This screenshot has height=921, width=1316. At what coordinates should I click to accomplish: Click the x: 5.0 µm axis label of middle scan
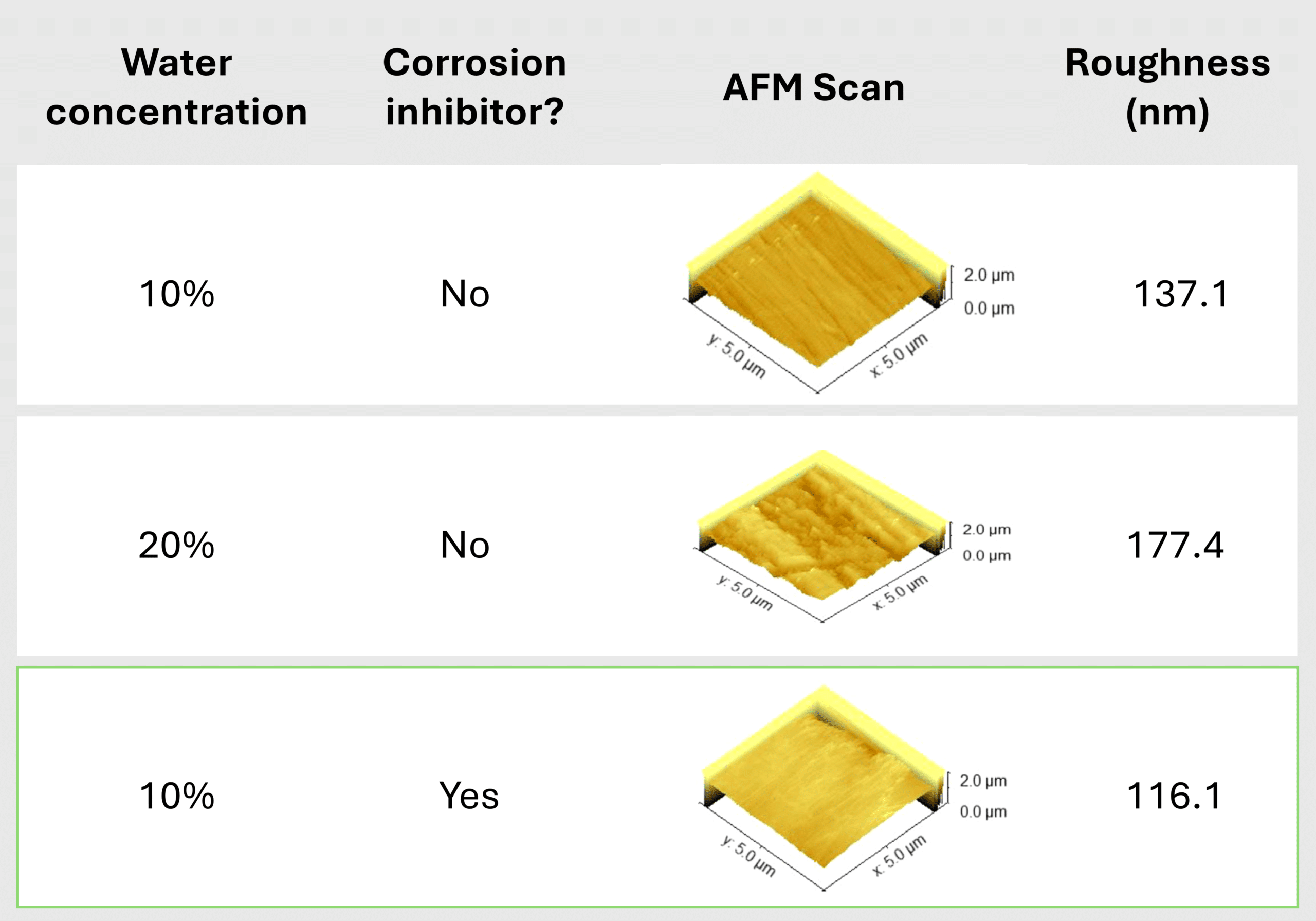coord(900,592)
